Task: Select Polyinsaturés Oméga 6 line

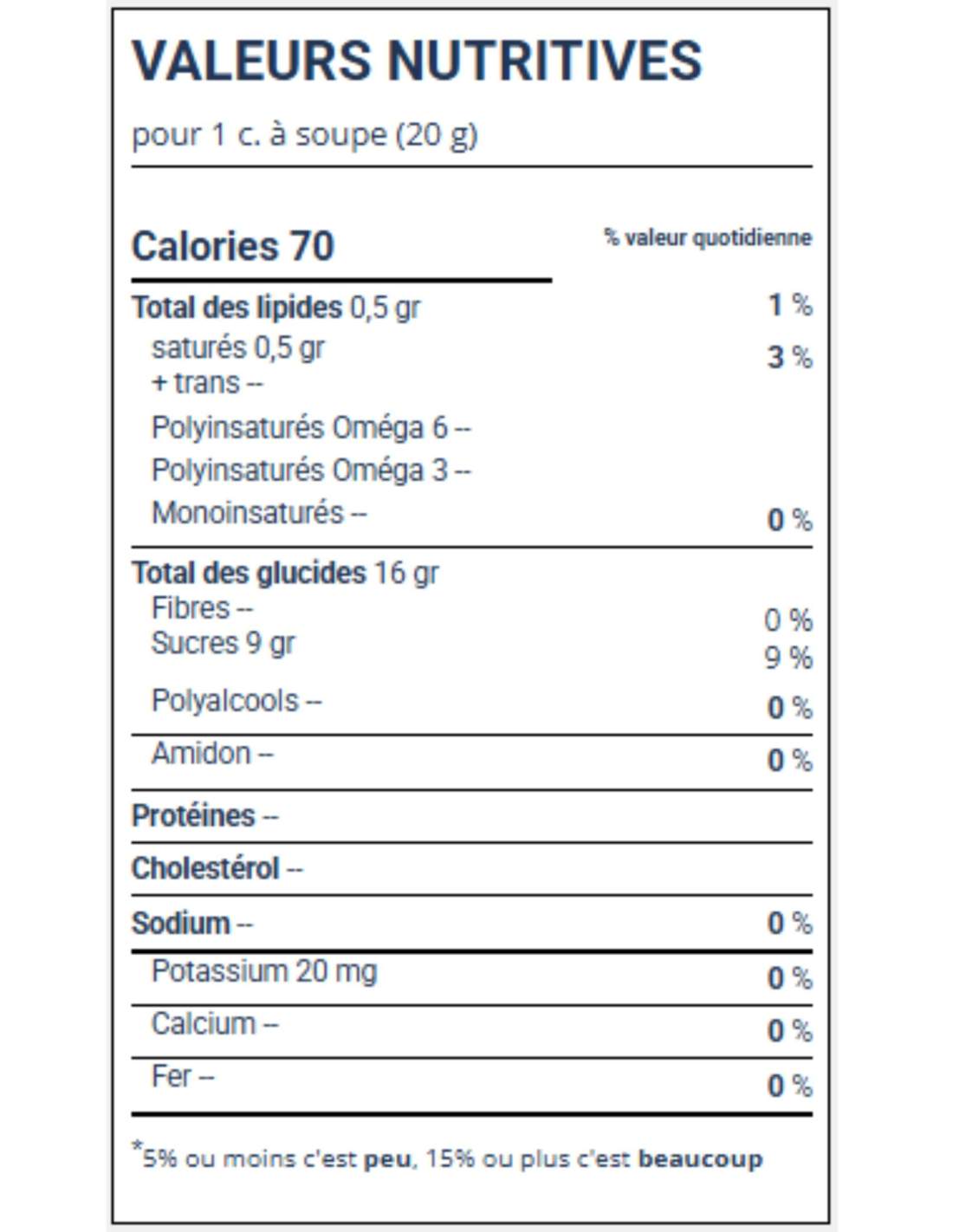Action: (x=311, y=427)
